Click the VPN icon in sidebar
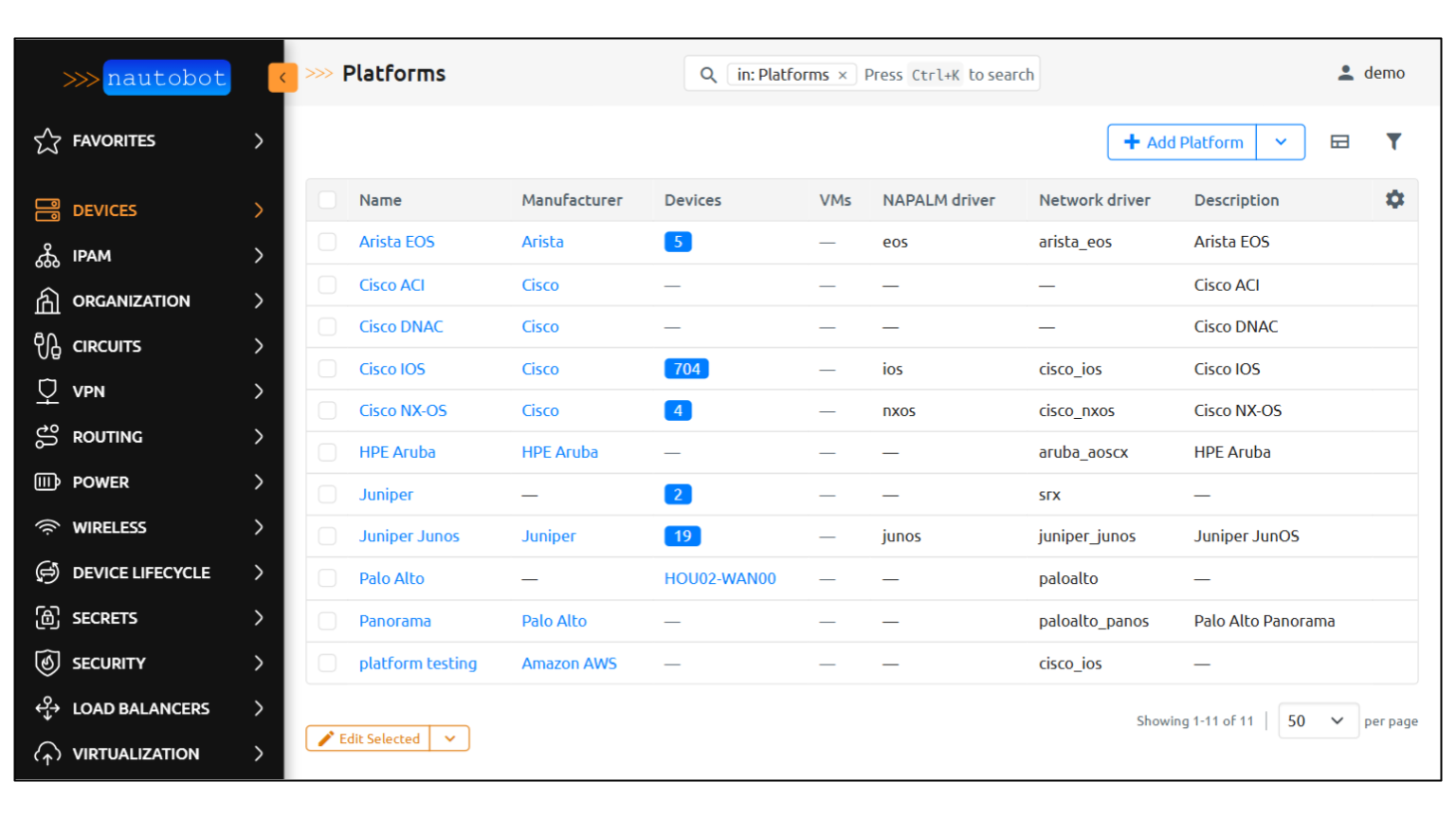This screenshot has height=819, width=1456. click(x=47, y=391)
